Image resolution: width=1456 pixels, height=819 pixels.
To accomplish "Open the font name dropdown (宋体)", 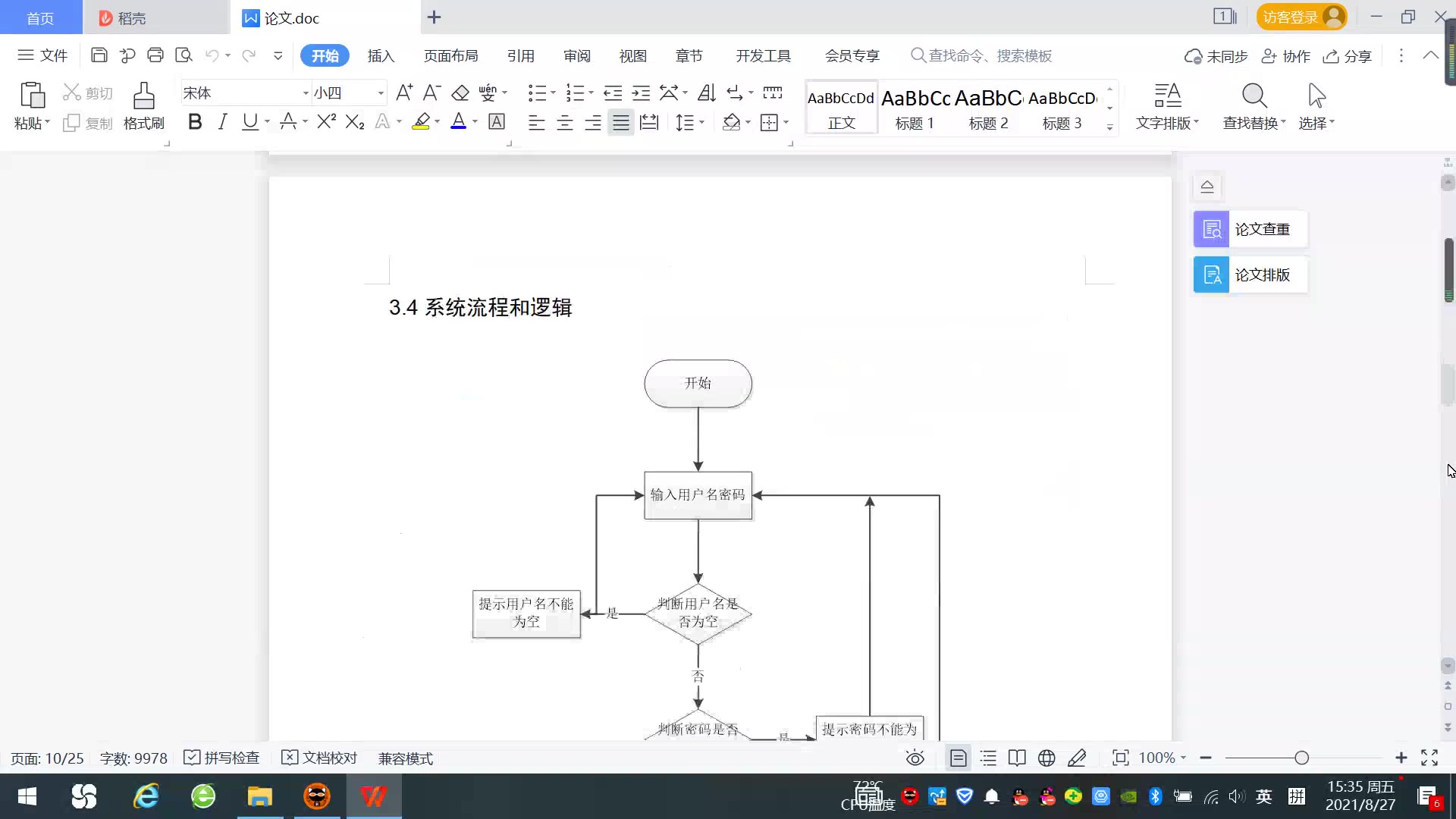I will click(306, 93).
